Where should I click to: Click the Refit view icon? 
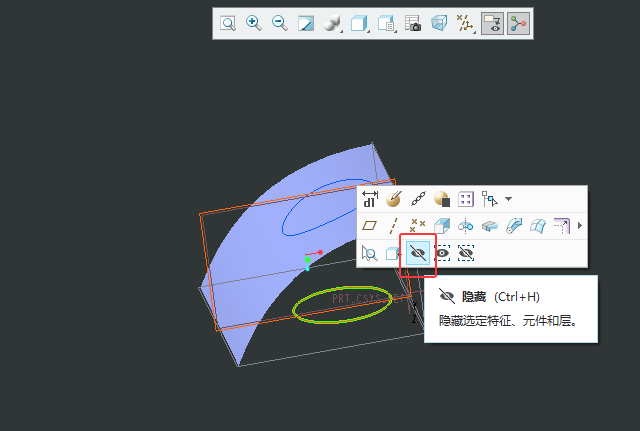coord(228,23)
